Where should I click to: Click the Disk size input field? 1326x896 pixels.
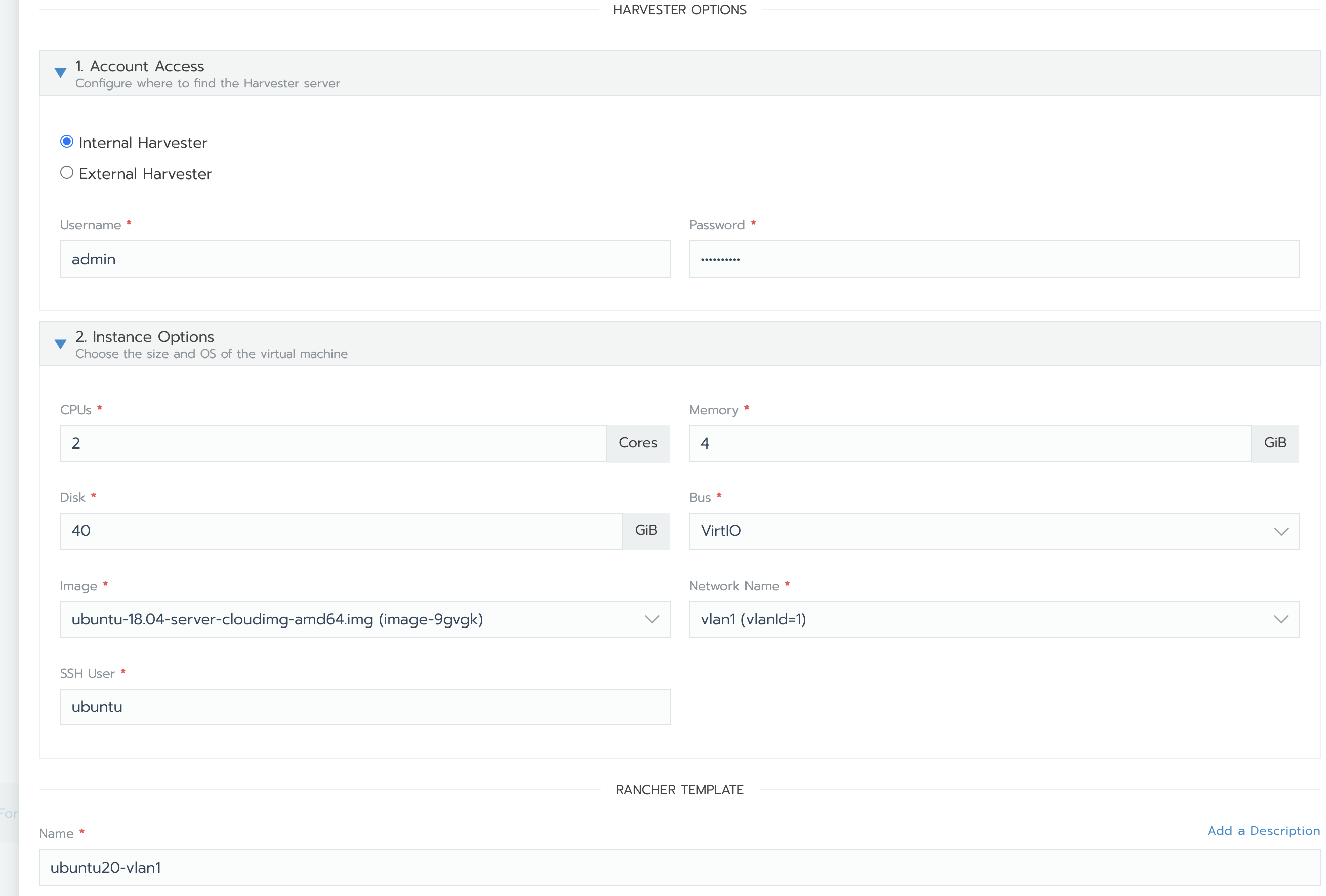[x=341, y=531]
